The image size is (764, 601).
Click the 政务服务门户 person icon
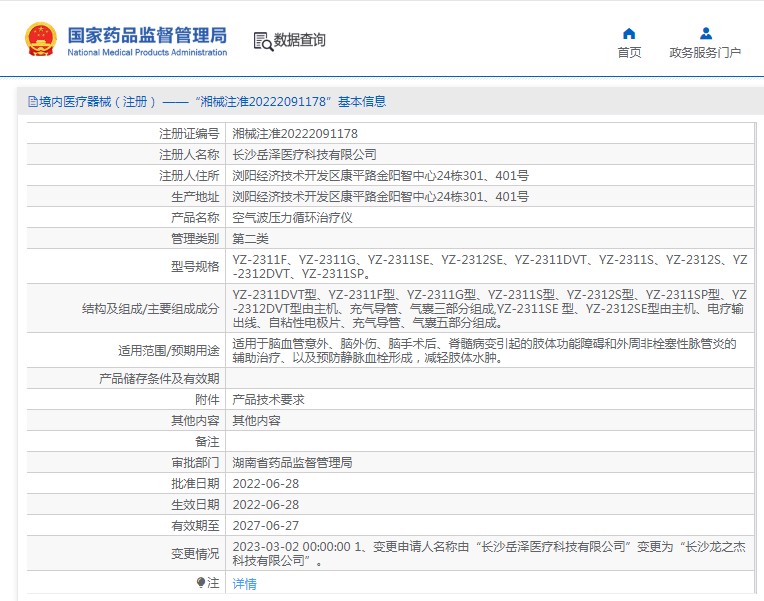tap(706, 33)
